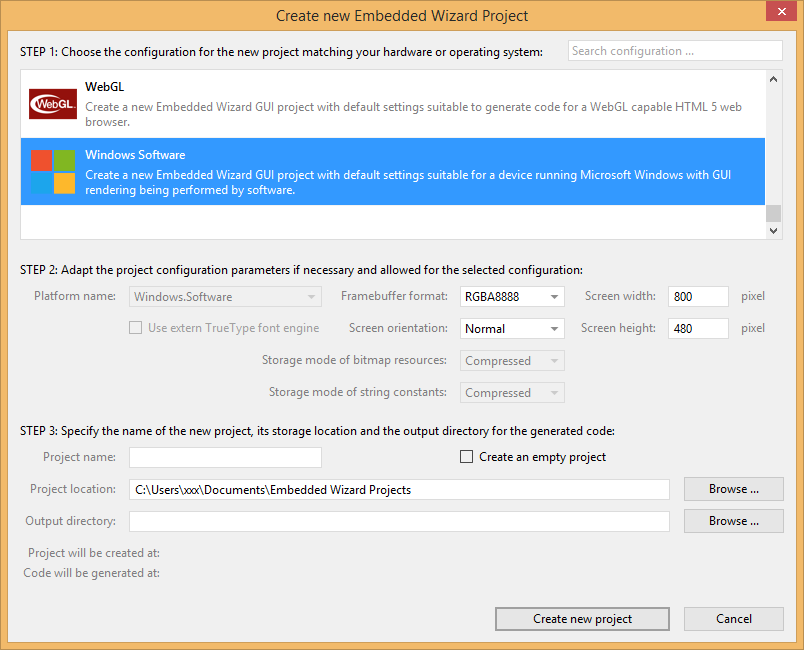The image size is (804, 650).
Task: Click Create new project button
Action: [582, 619]
